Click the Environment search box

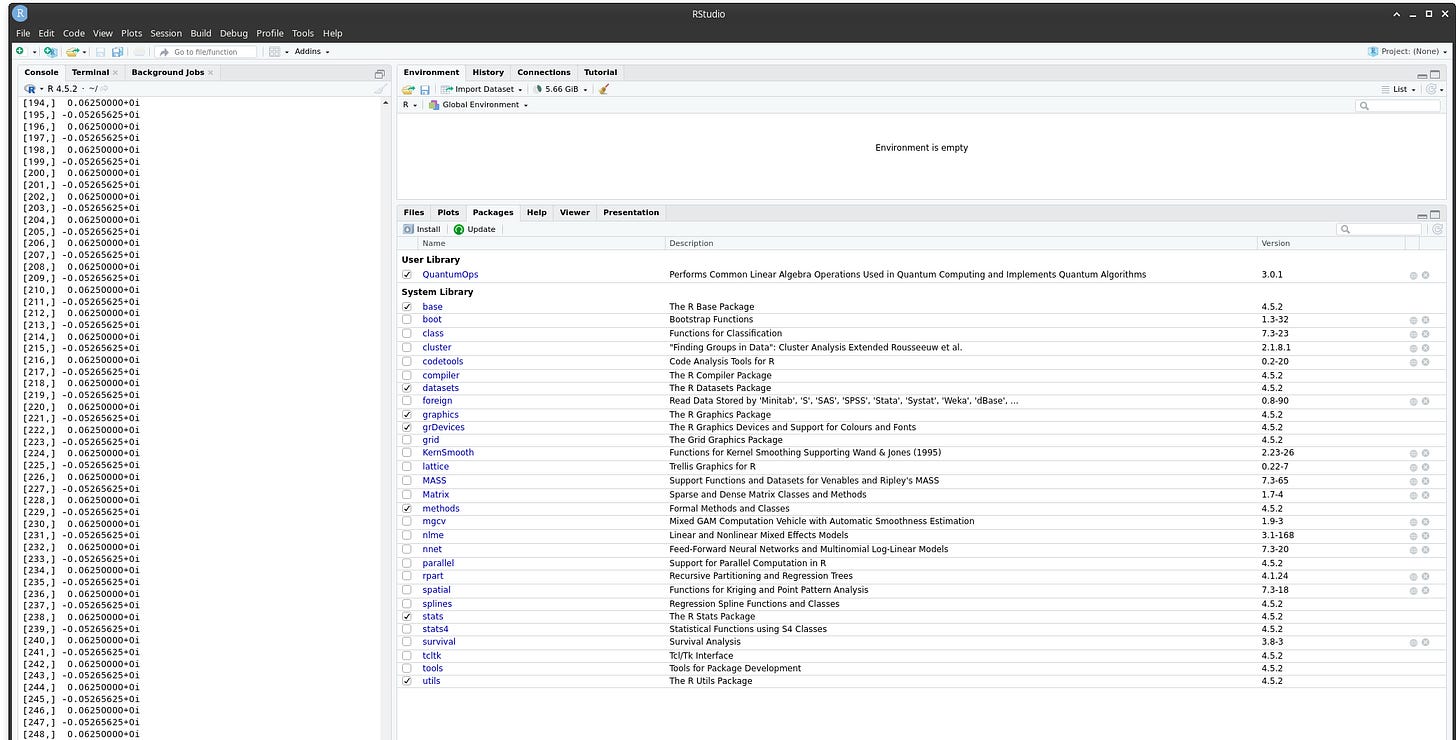tap(1398, 105)
